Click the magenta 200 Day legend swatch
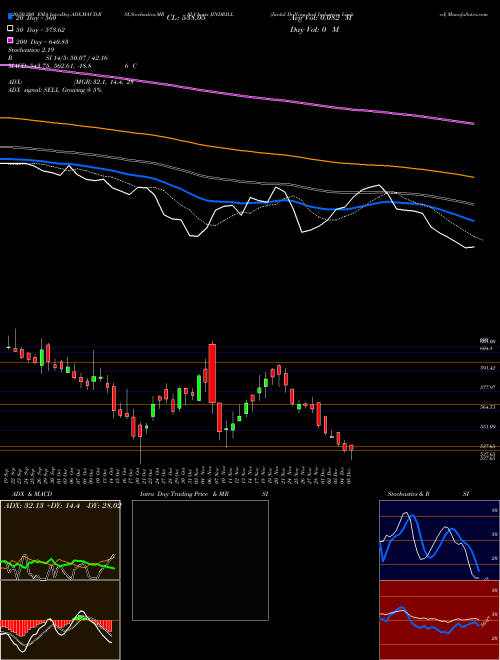500x660 pixels. (10, 41)
